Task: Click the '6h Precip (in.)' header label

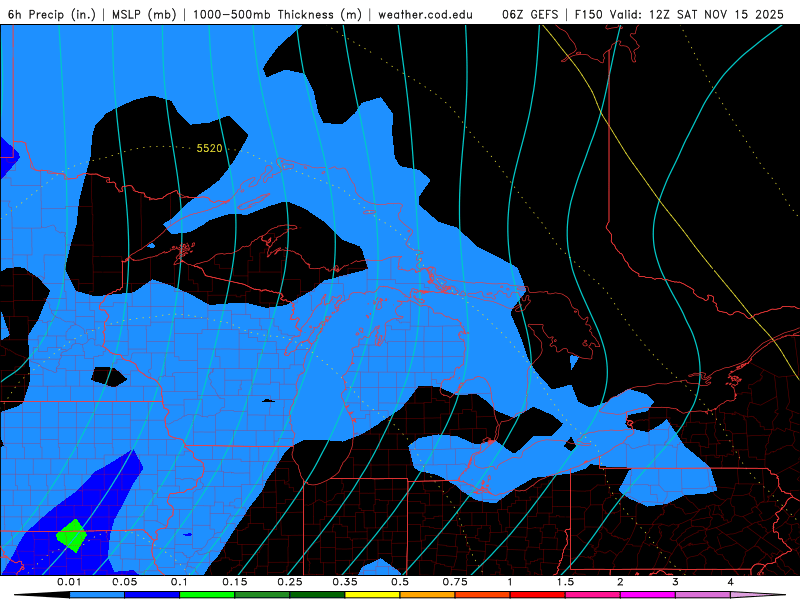Action: click(52, 14)
